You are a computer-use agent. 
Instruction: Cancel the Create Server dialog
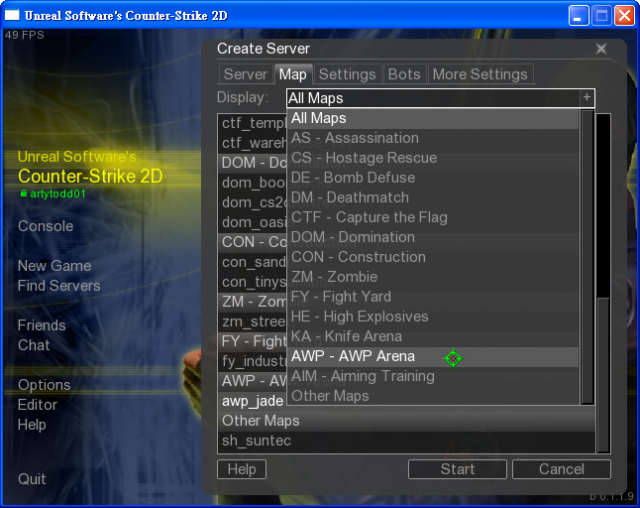tap(562, 469)
